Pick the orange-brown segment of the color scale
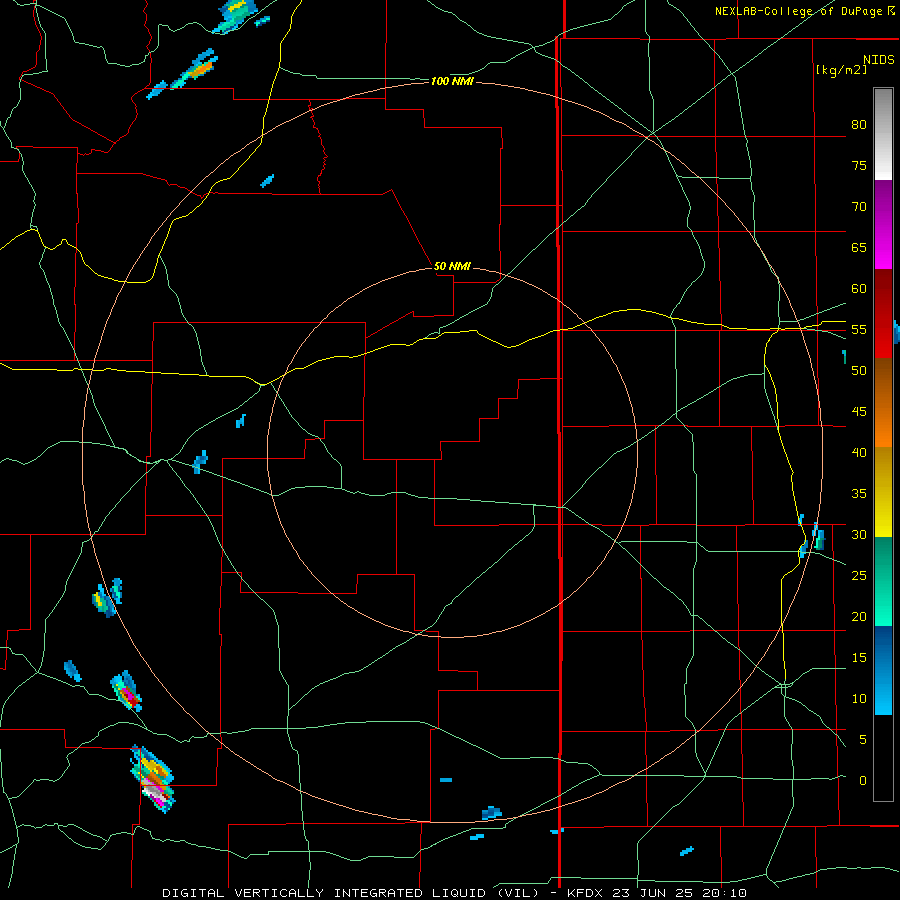The width and height of the screenshot is (900, 900). (883, 402)
